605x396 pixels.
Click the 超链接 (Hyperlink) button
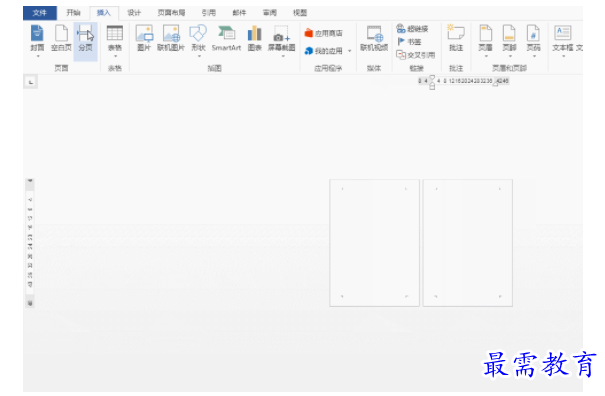pyautogui.click(x=412, y=29)
